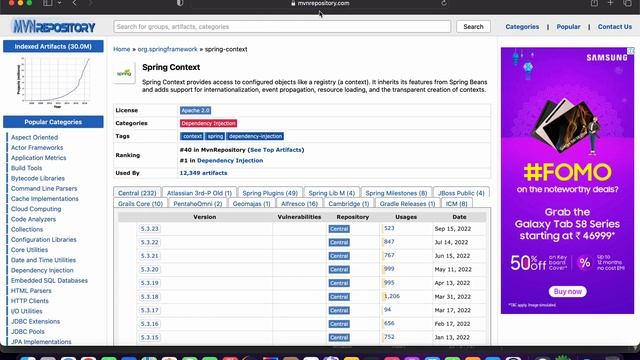This screenshot has height=360, width=640.
Task: Click the MVNRepository logo
Action: pos(54,27)
